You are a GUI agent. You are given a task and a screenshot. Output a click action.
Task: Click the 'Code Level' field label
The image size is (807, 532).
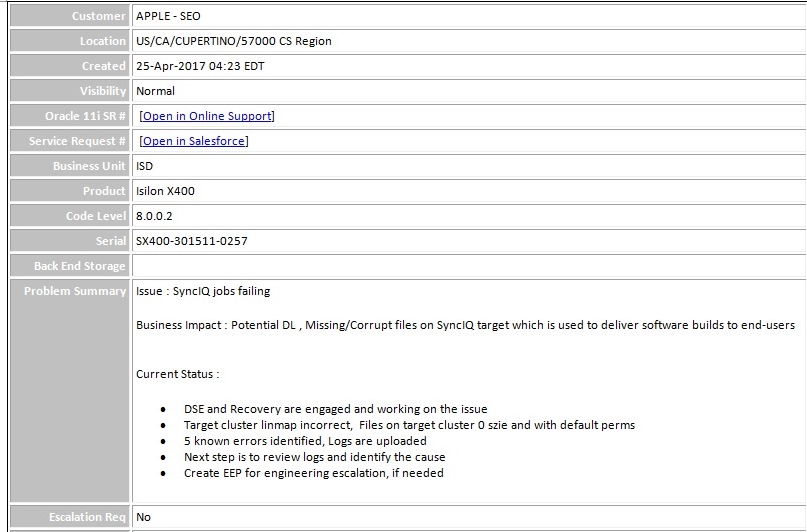(x=96, y=216)
